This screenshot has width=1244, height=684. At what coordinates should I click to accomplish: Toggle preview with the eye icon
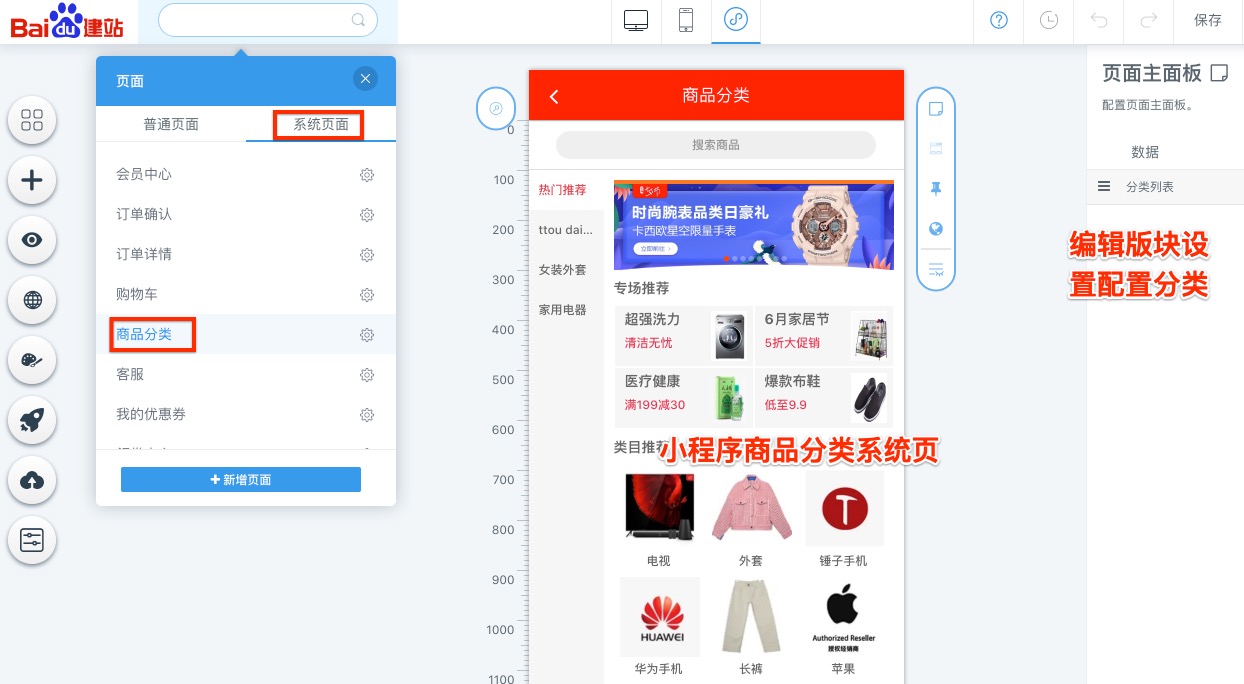point(32,240)
